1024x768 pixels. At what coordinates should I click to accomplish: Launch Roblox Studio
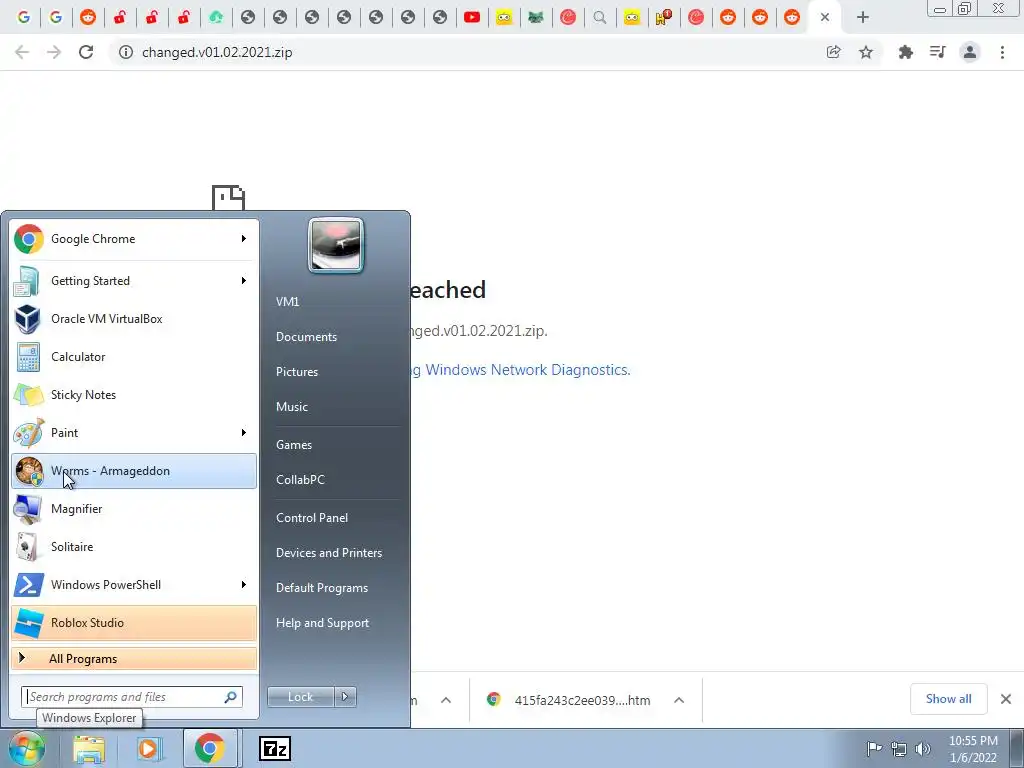tap(134, 622)
